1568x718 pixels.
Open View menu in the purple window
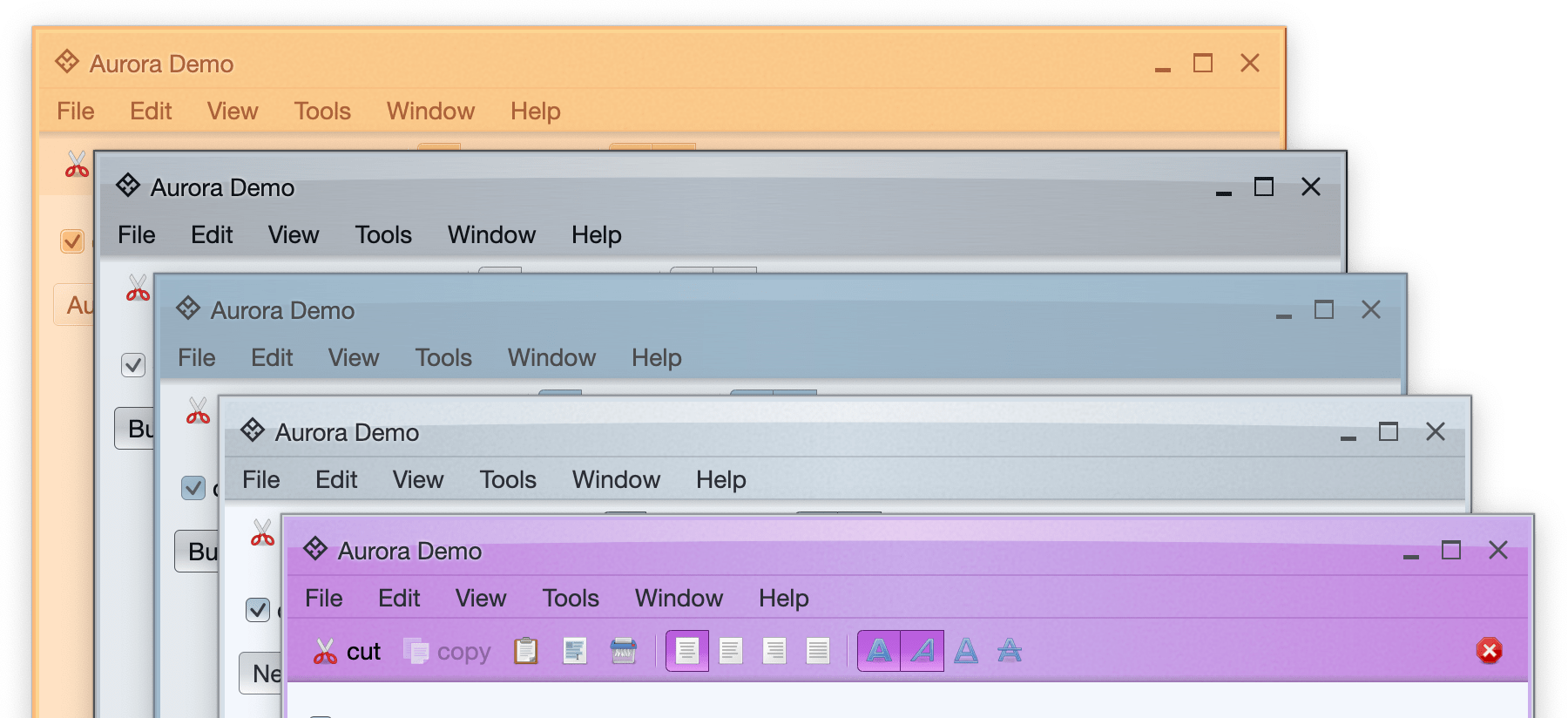pyautogui.click(x=481, y=598)
